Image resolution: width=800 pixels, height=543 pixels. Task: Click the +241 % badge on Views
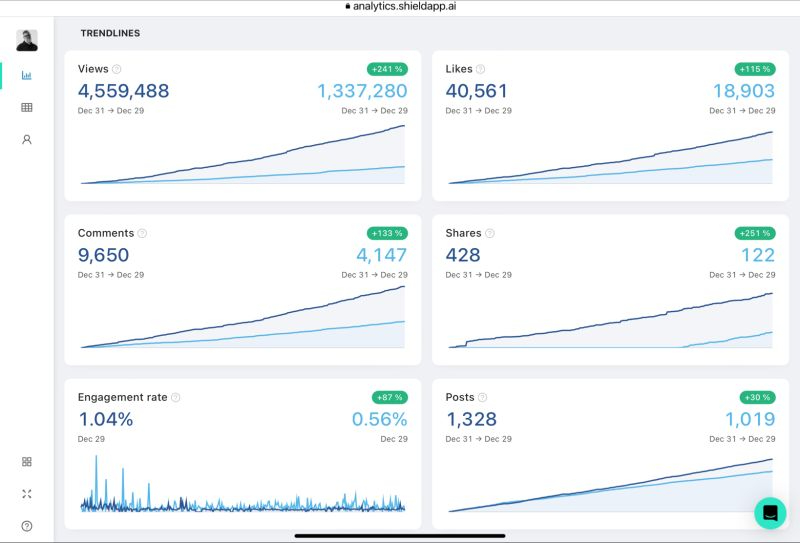[x=387, y=69]
